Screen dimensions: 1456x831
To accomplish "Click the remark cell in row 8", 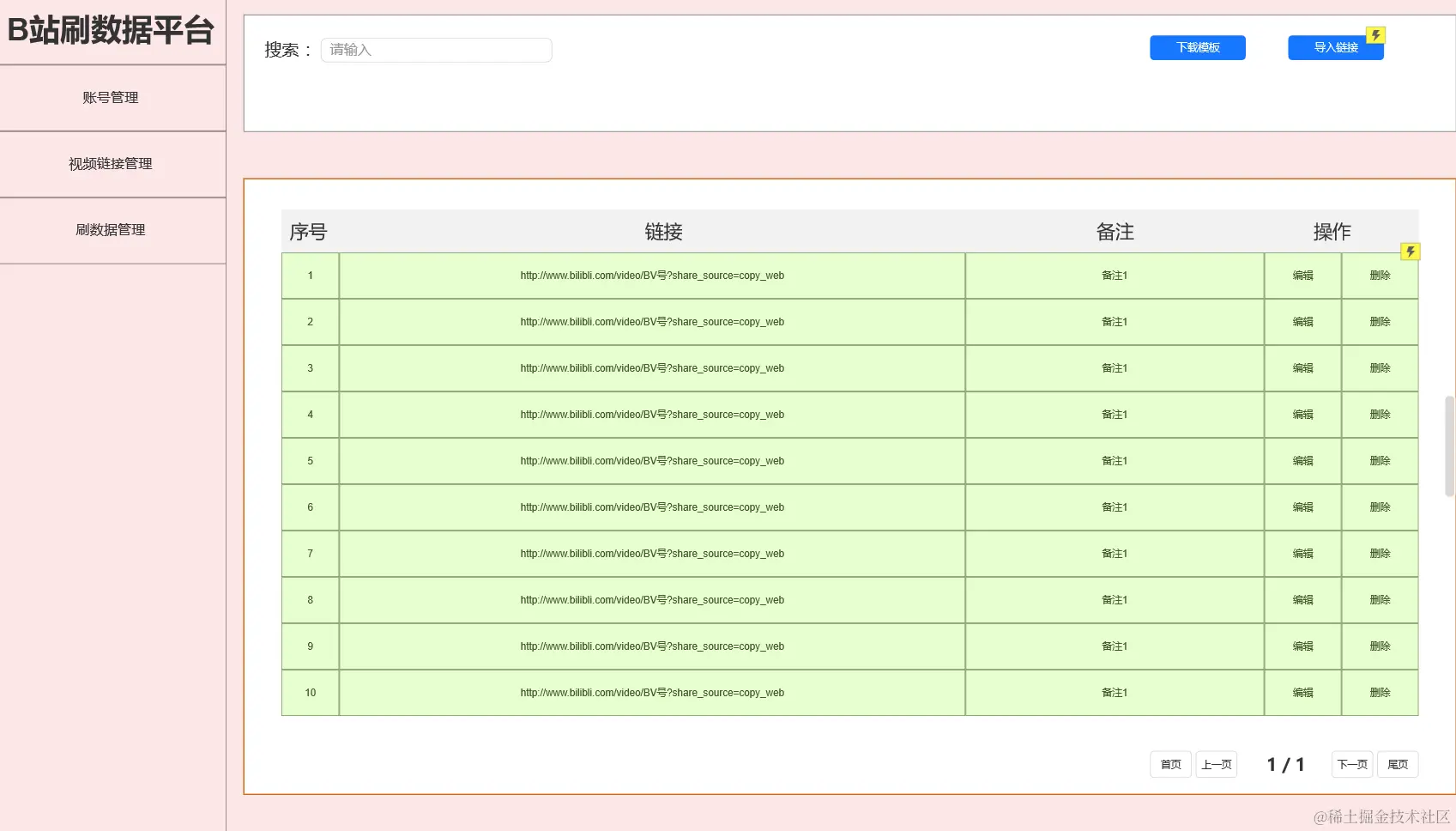I will [x=1115, y=600].
